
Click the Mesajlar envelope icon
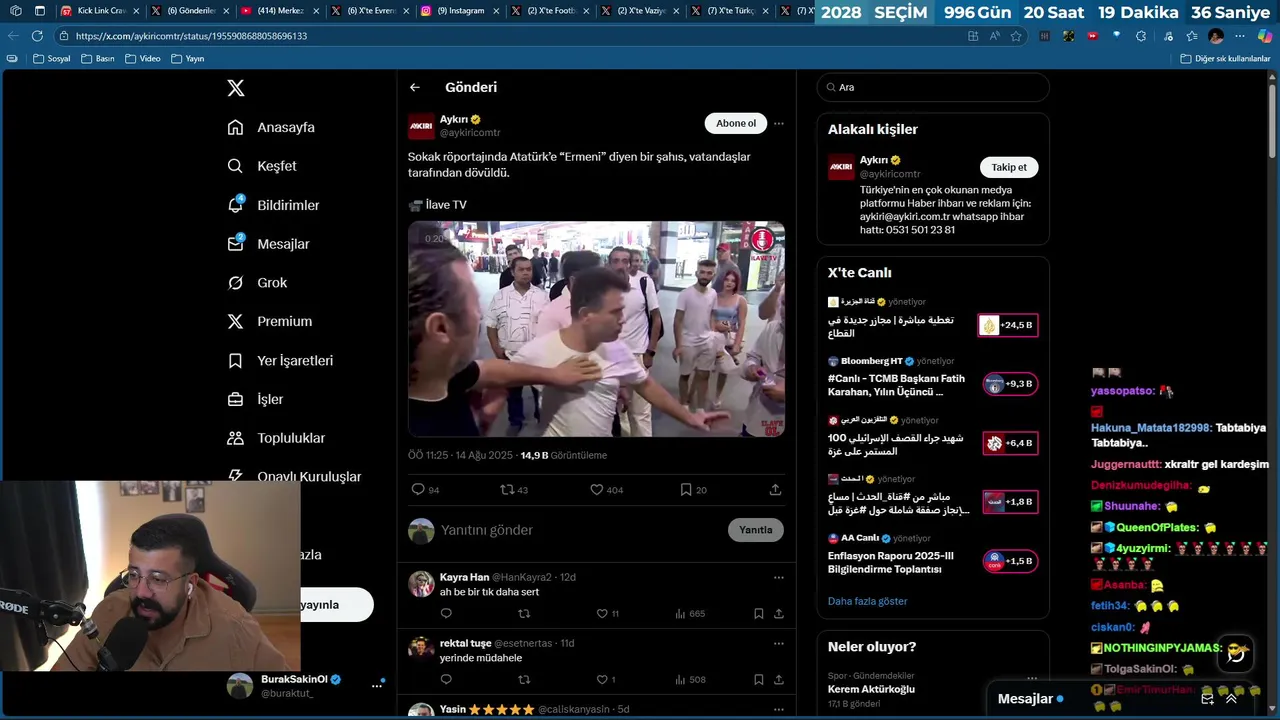point(235,244)
